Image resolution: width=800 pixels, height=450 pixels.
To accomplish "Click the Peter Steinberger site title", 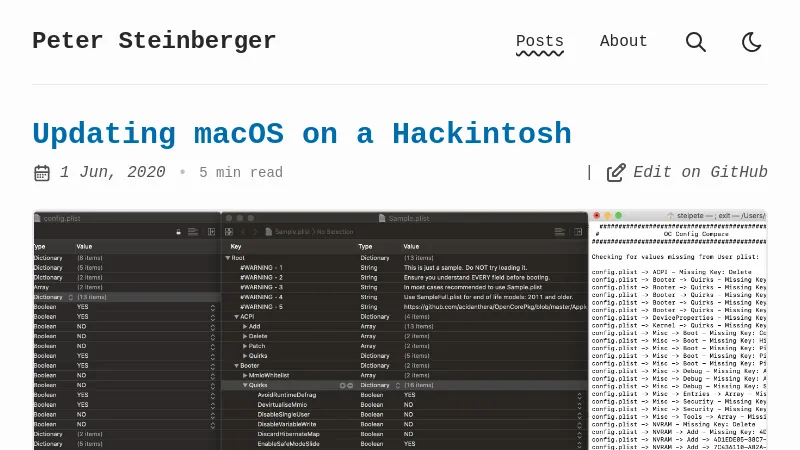I will (154, 41).
